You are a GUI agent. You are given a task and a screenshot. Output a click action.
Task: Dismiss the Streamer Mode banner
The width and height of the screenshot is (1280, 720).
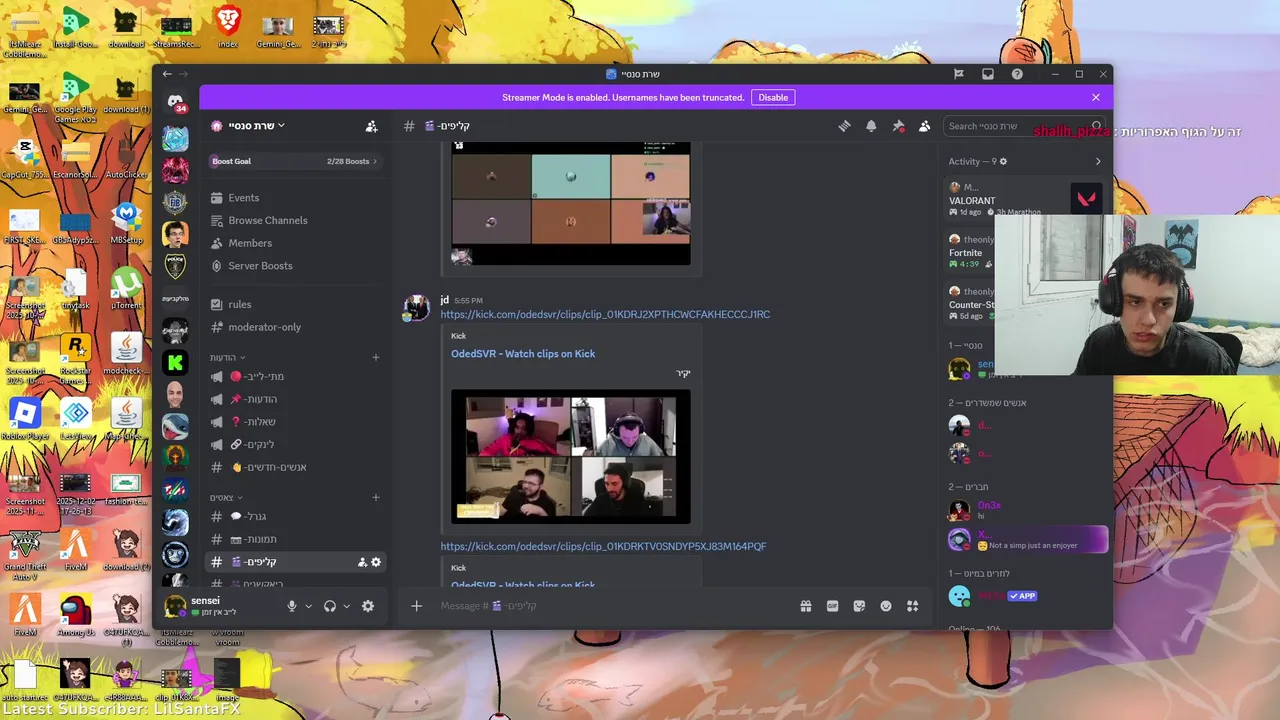pyautogui.click(x=1096, y=97)
